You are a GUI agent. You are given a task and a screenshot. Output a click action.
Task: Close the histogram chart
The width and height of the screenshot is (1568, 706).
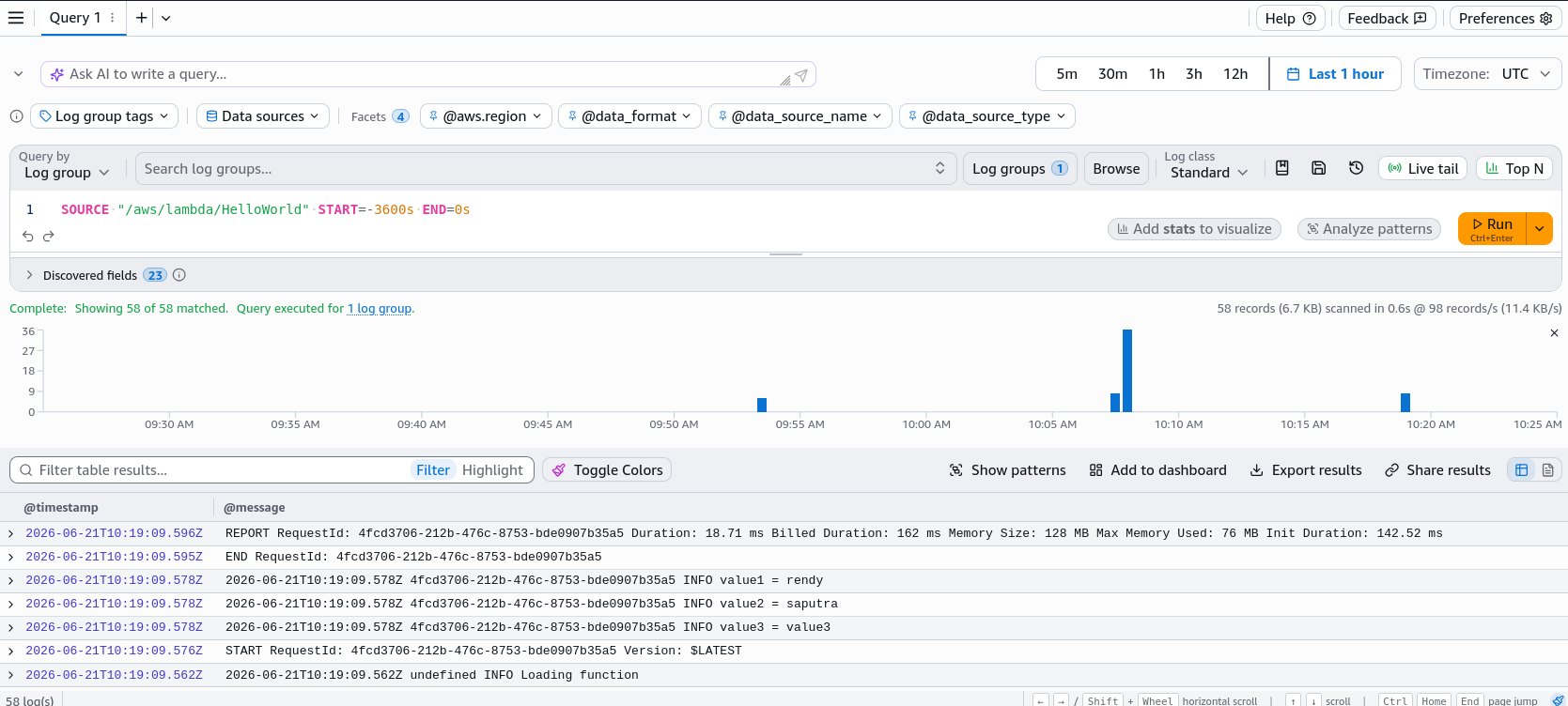(1554, 333)
